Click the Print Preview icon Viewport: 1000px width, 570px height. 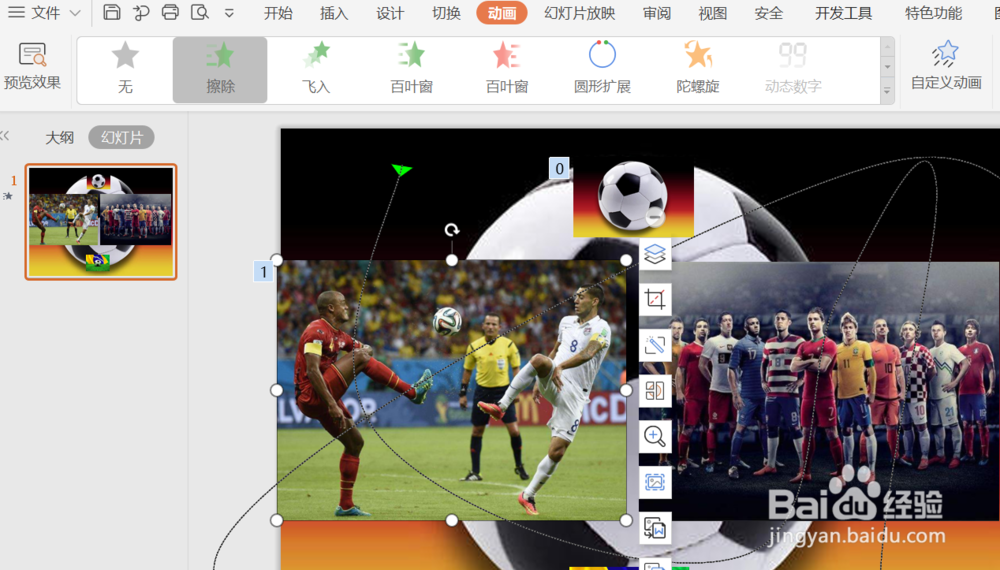click(200, 12)
